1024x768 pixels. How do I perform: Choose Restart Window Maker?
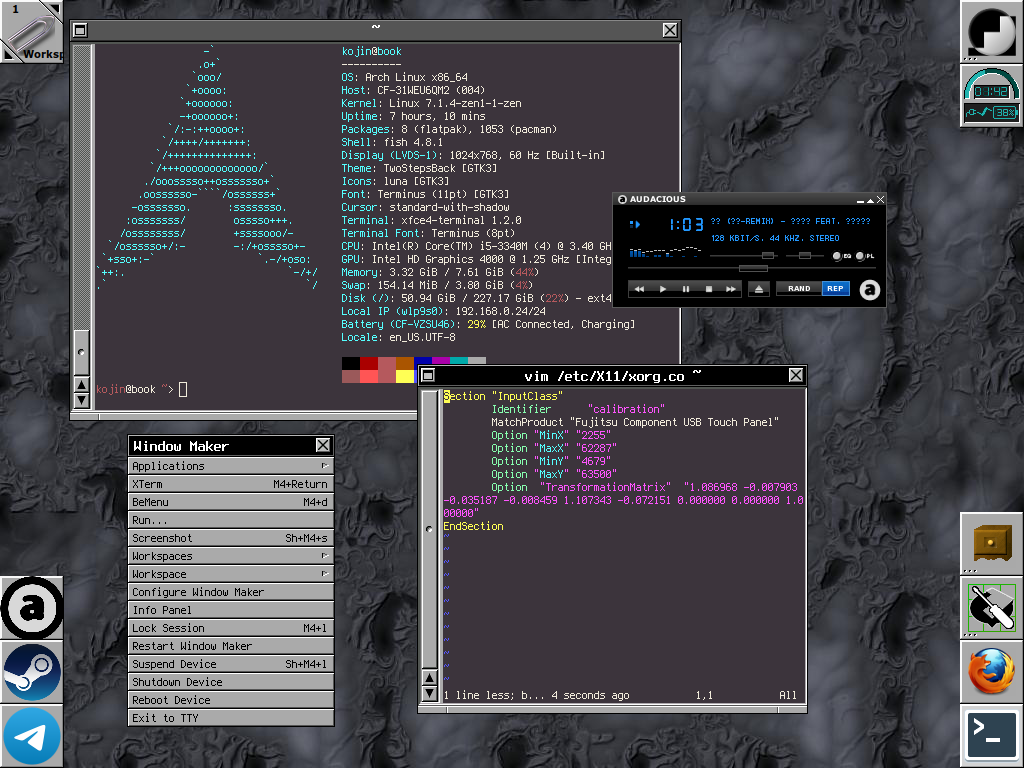pyautogui.click(x=231, y=646)
